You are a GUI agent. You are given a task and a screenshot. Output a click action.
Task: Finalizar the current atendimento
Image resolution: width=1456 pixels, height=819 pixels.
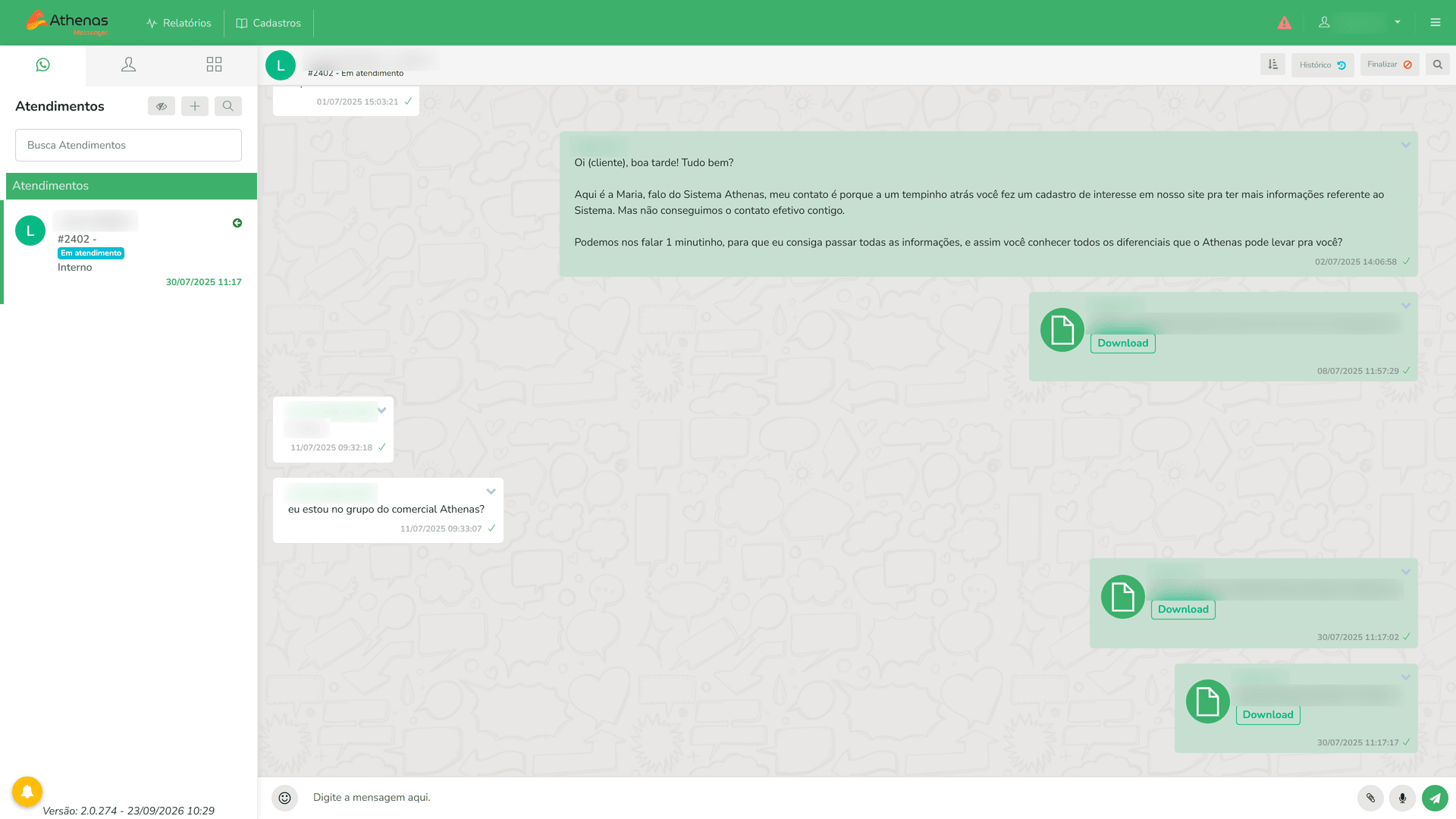(1389, 64)
